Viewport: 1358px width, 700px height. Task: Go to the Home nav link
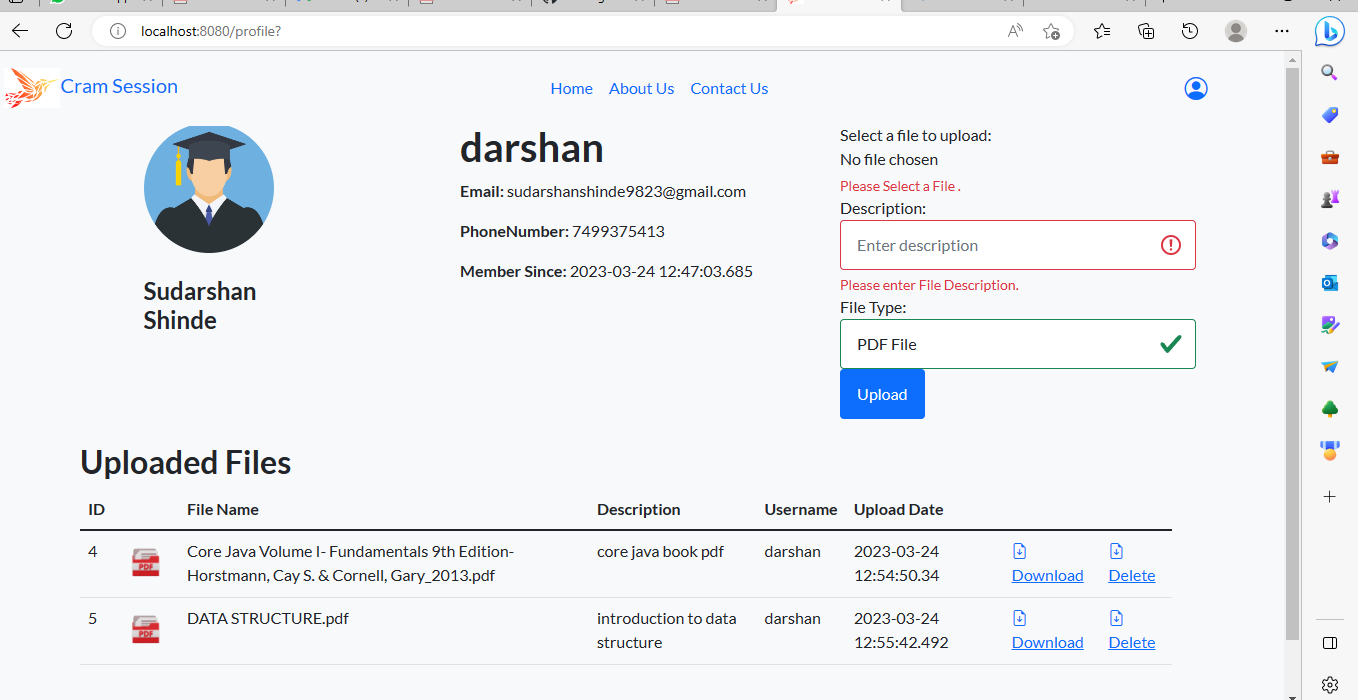[x=571, y=89]
